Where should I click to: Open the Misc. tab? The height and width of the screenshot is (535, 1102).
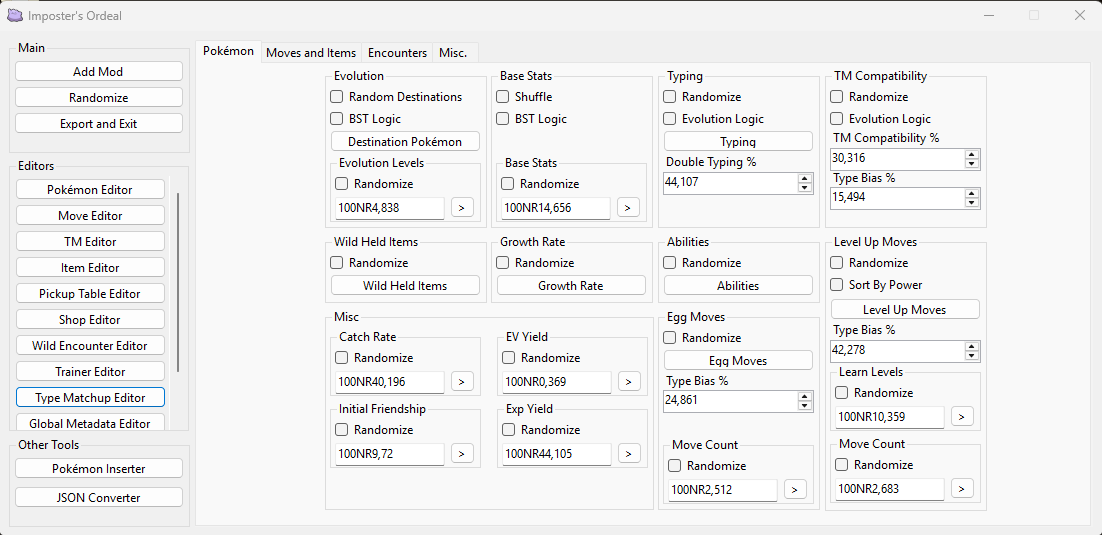pos(455,53)
